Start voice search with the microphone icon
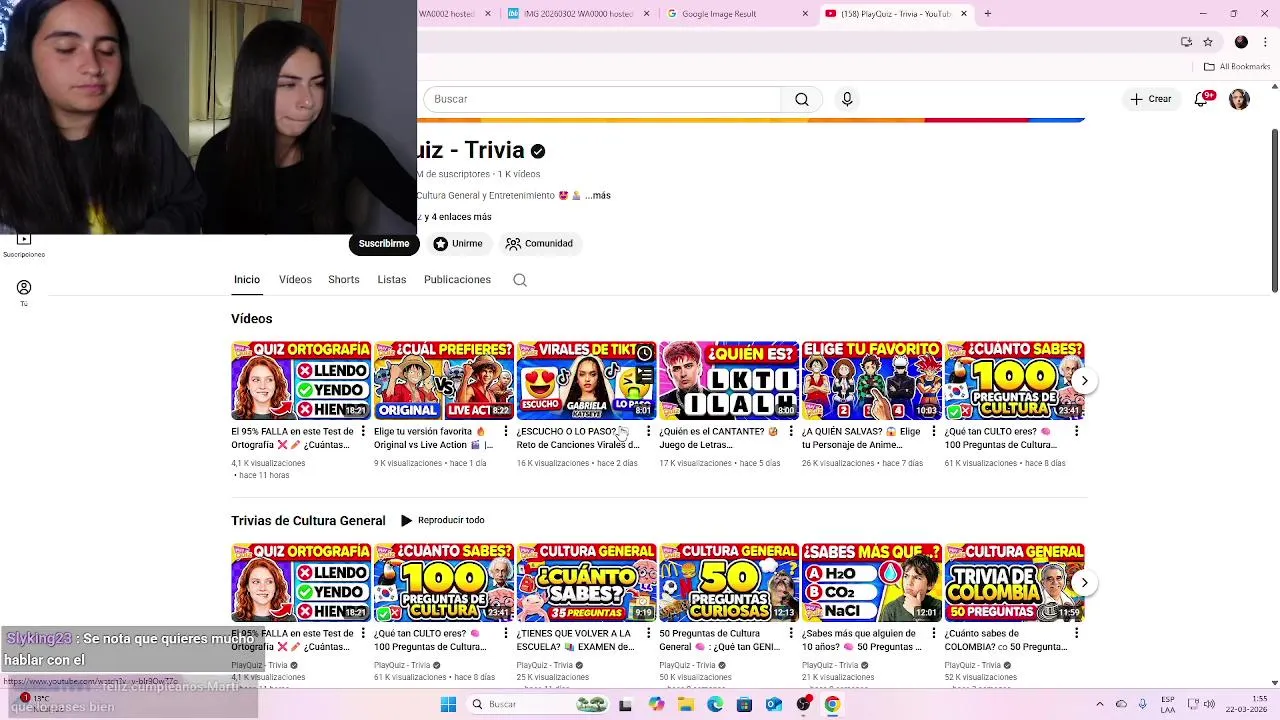 pos(847,99)
